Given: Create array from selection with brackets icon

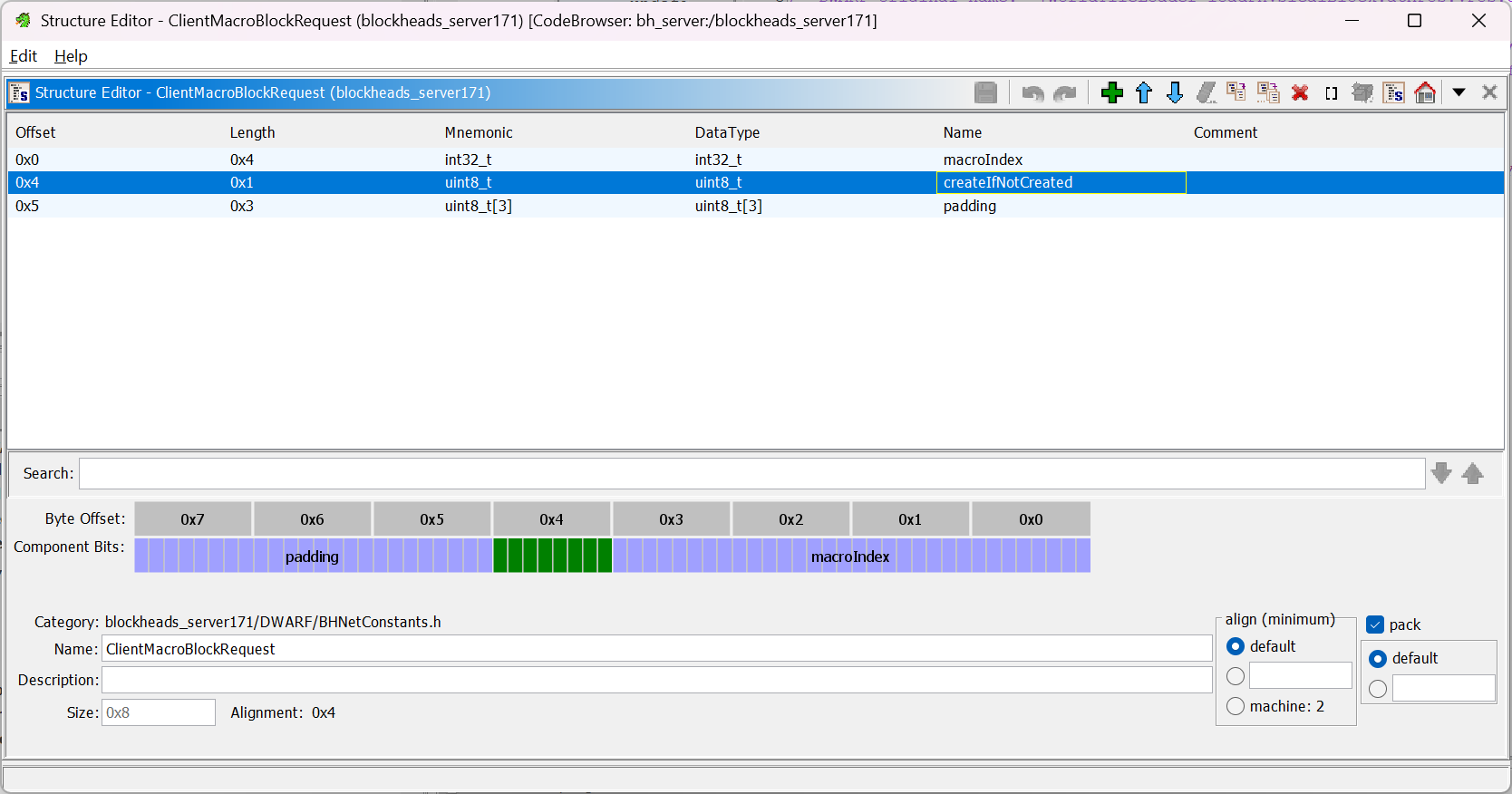Looking at the screenshot, I should (x=1332, y=92).
